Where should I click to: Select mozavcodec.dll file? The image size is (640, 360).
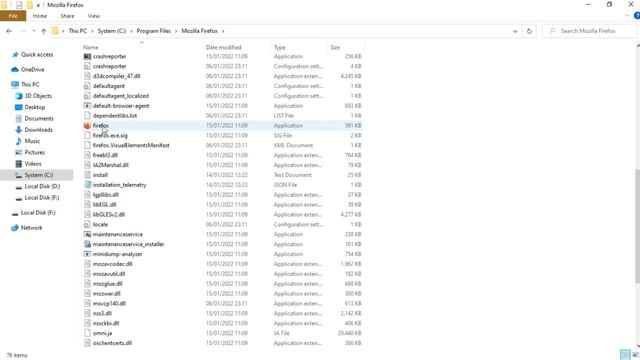pyautogui.click(x=112, y=264)
